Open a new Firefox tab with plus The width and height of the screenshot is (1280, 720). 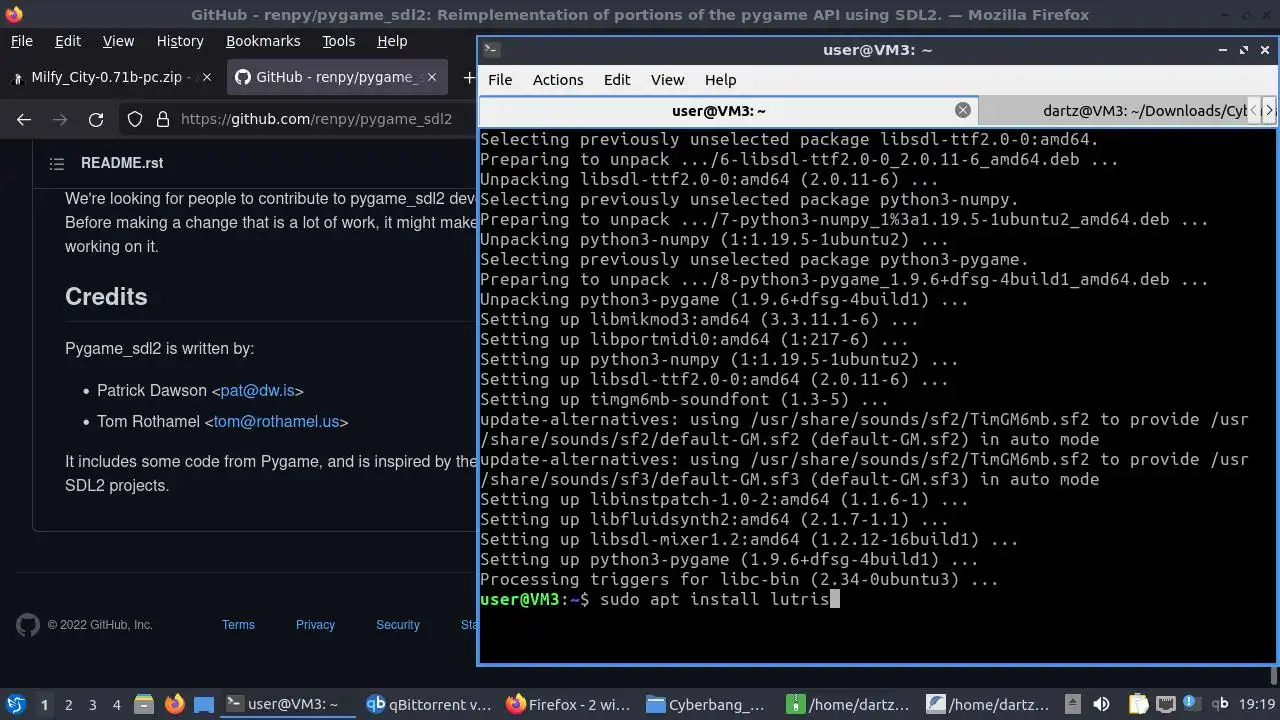pos(468,77)
